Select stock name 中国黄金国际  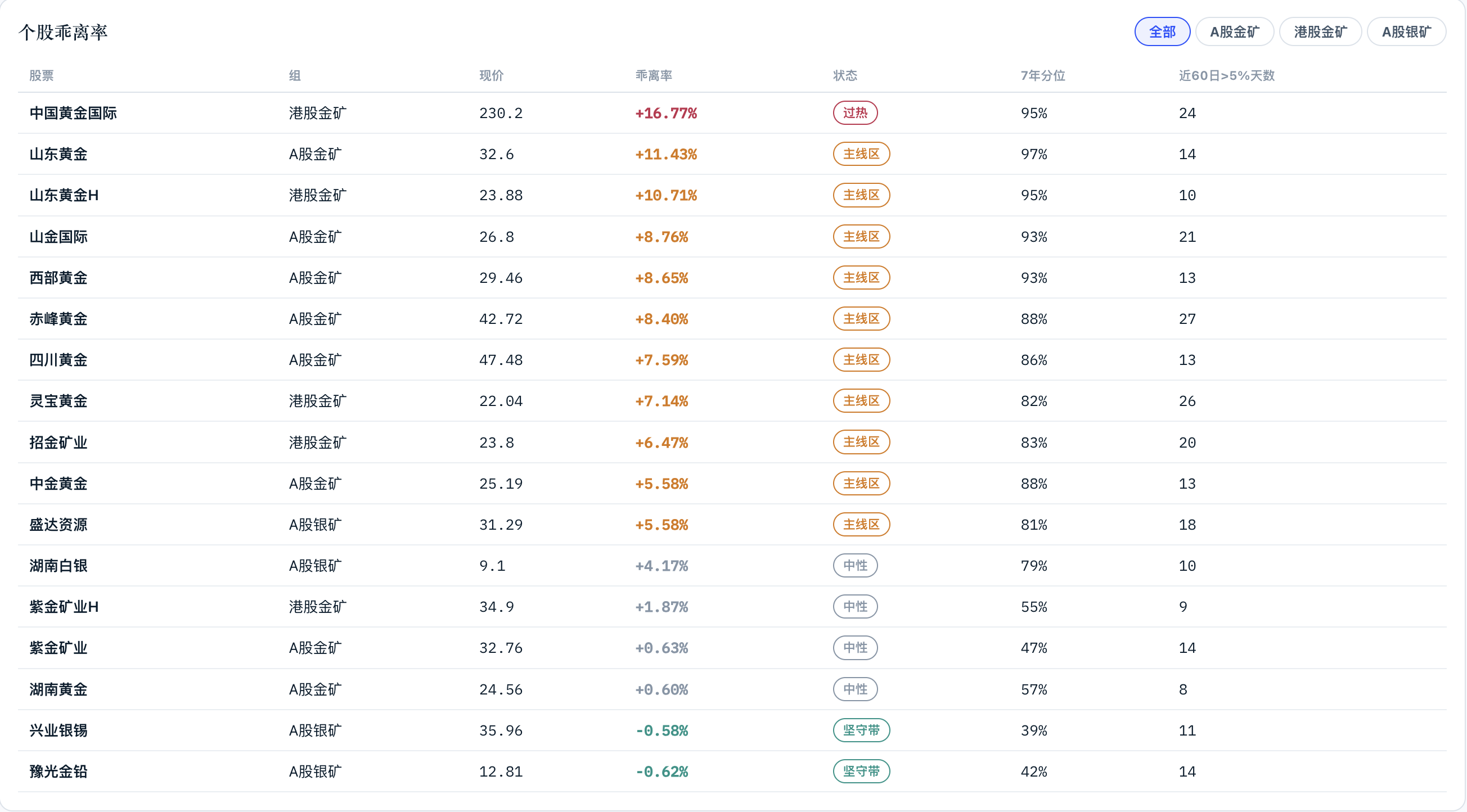click(73, 114)
